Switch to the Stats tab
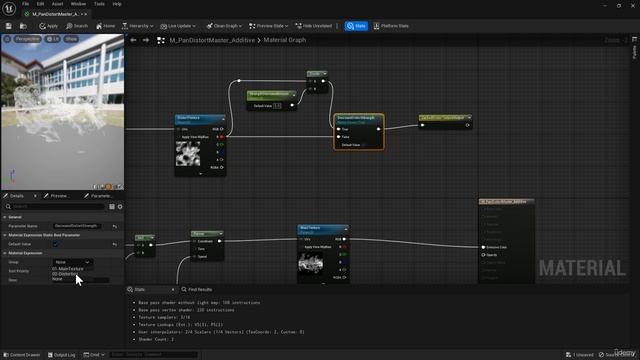640x360 pixels. point(140,289)
